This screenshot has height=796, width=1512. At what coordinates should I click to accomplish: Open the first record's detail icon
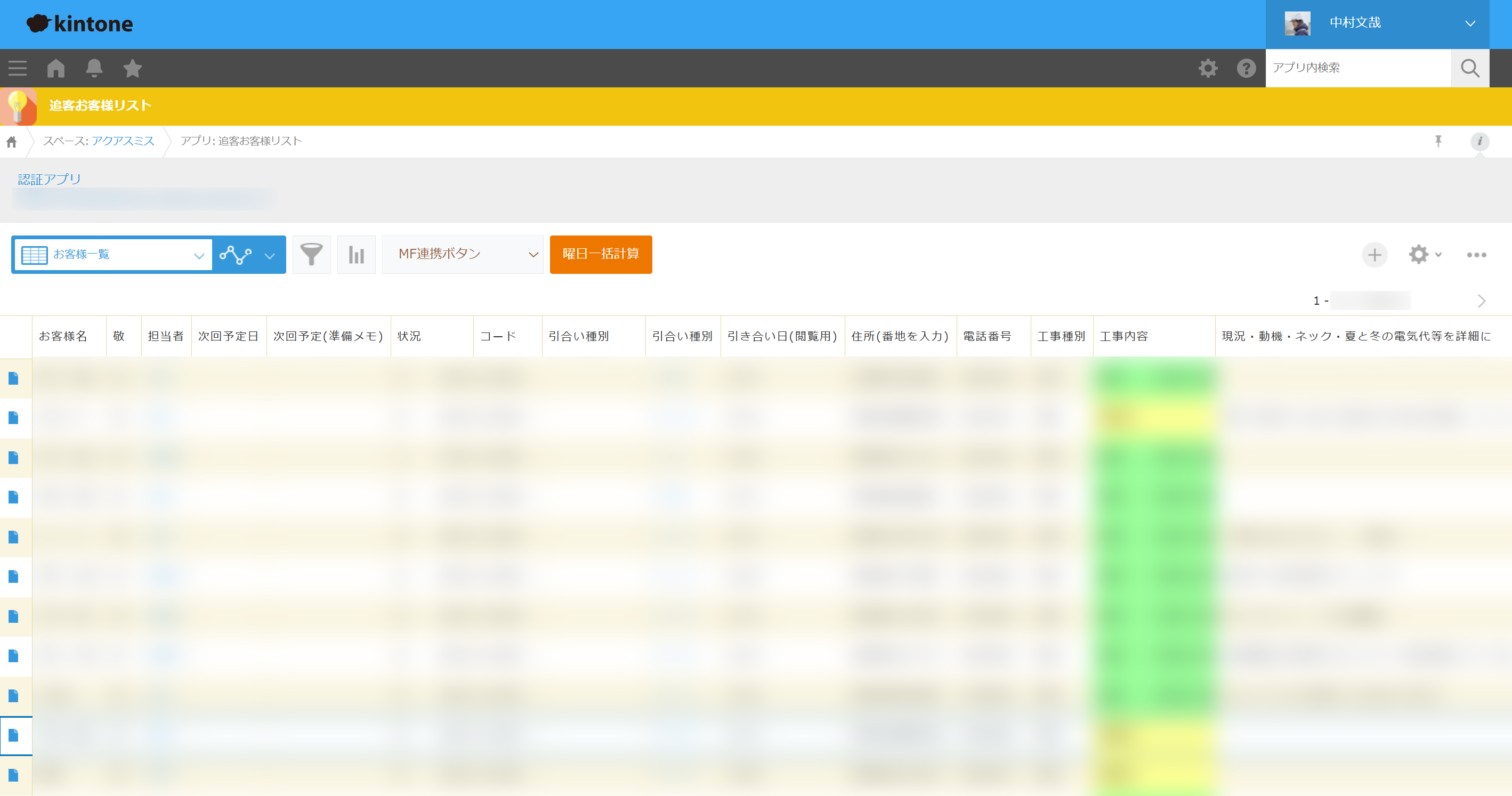(x=13, y=378)
